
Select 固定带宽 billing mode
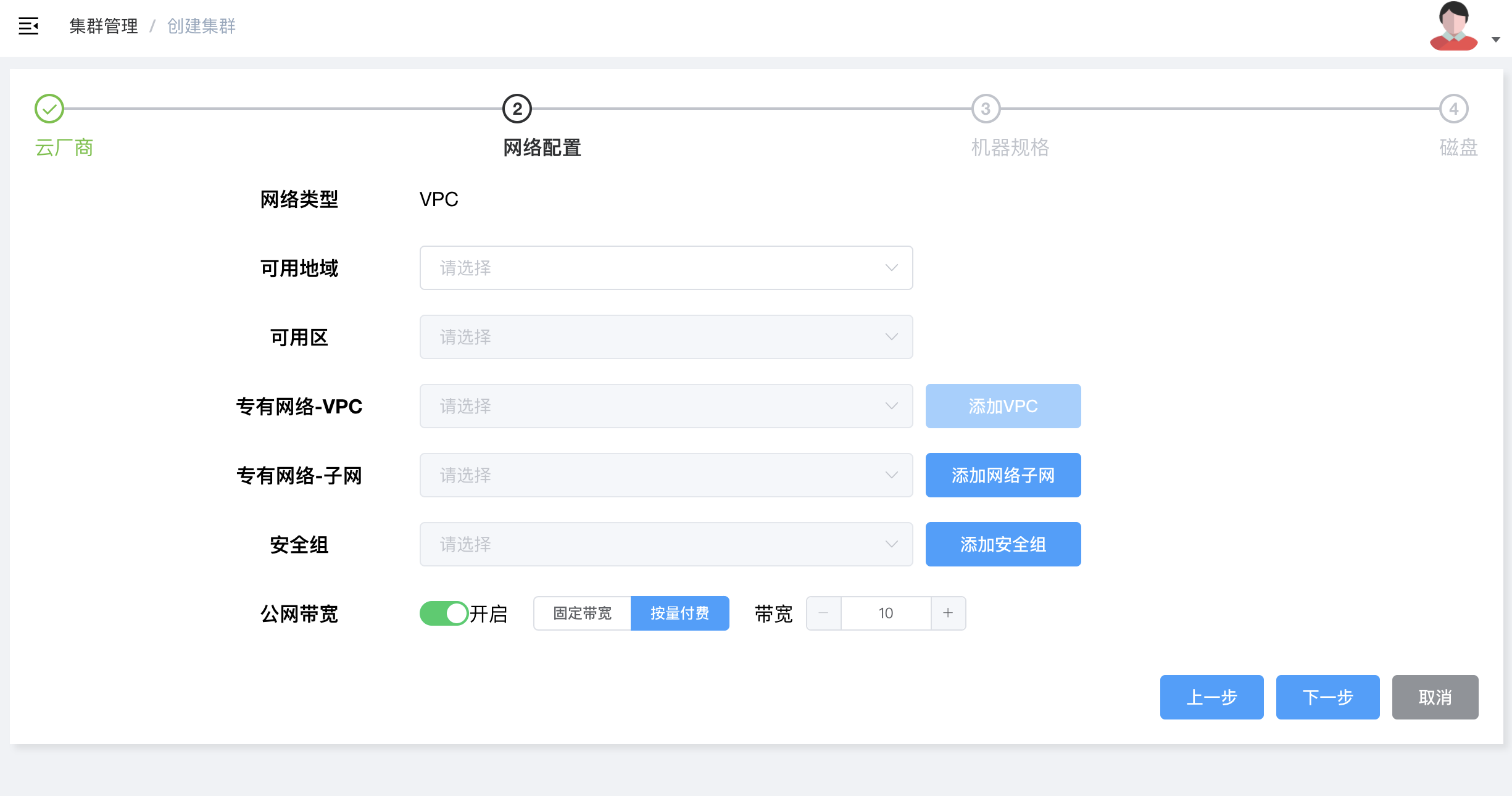click(x=581, y=613)
